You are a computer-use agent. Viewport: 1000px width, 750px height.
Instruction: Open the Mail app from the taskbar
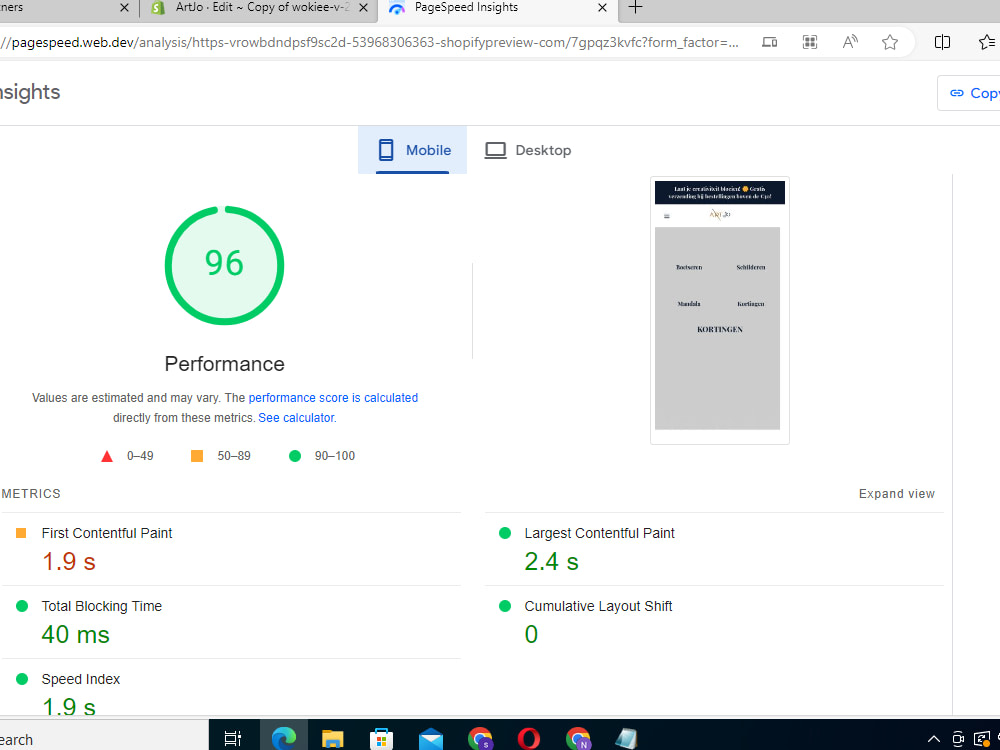click(430, 738)
